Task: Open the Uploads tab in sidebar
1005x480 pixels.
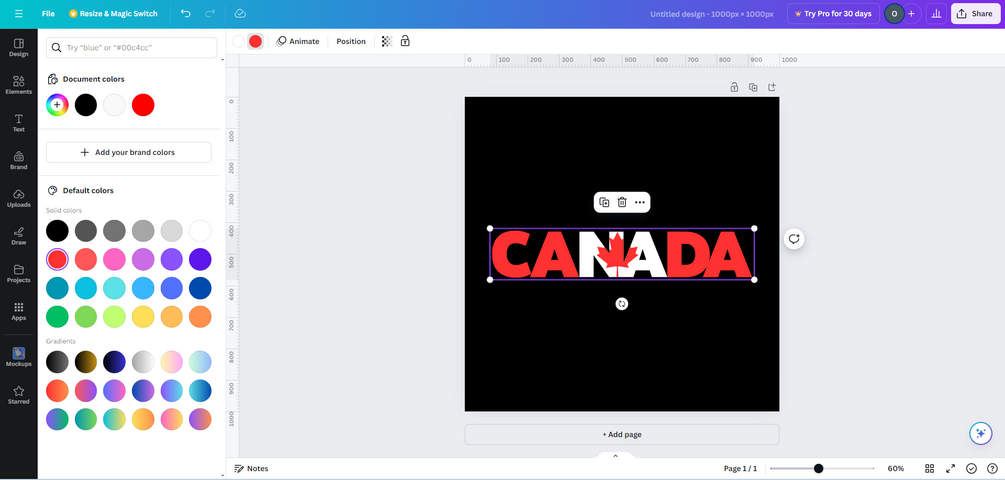Action: click(19, 199)
